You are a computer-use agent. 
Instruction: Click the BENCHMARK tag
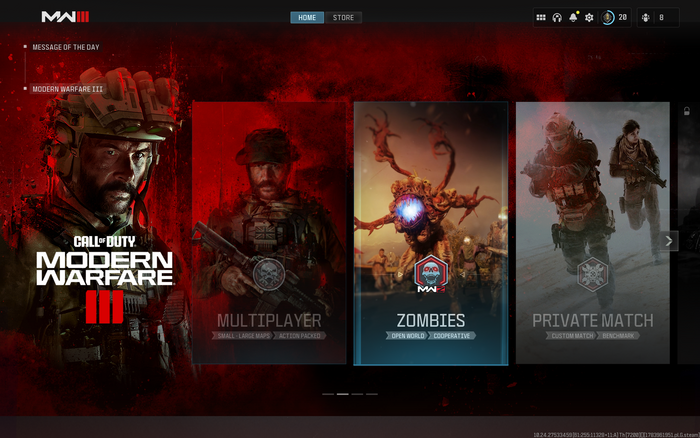click(x=618, y=336)
